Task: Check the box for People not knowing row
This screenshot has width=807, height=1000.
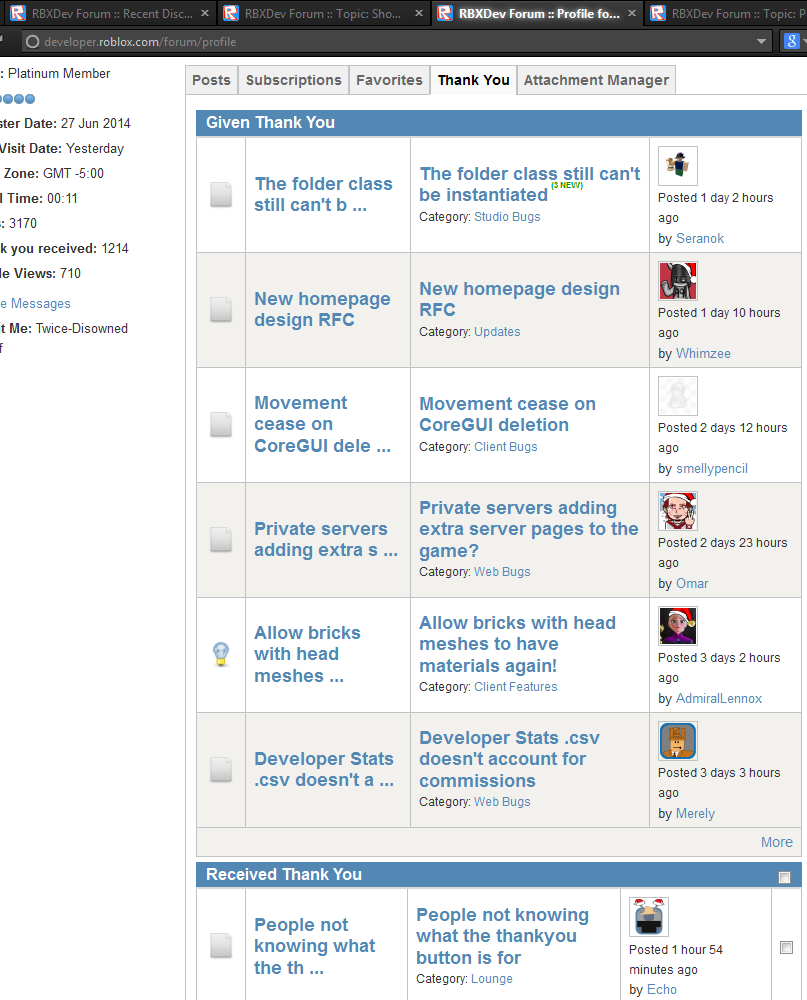Action: click(787, 947)
